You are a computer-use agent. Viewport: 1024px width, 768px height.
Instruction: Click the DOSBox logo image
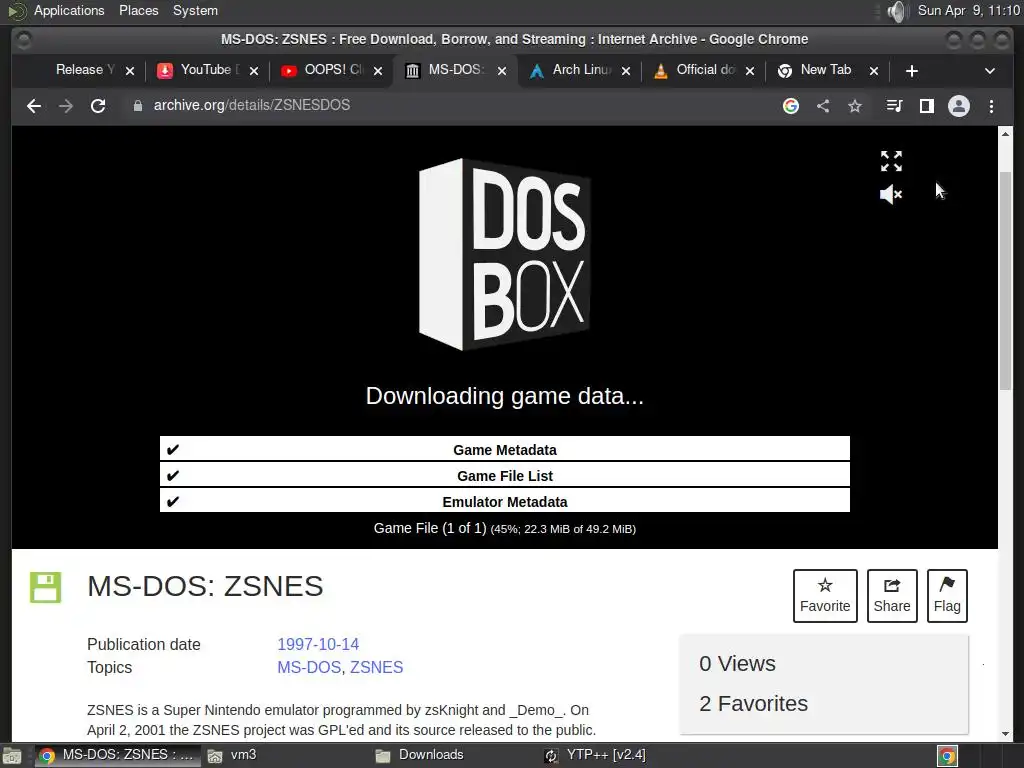[504, 255]
